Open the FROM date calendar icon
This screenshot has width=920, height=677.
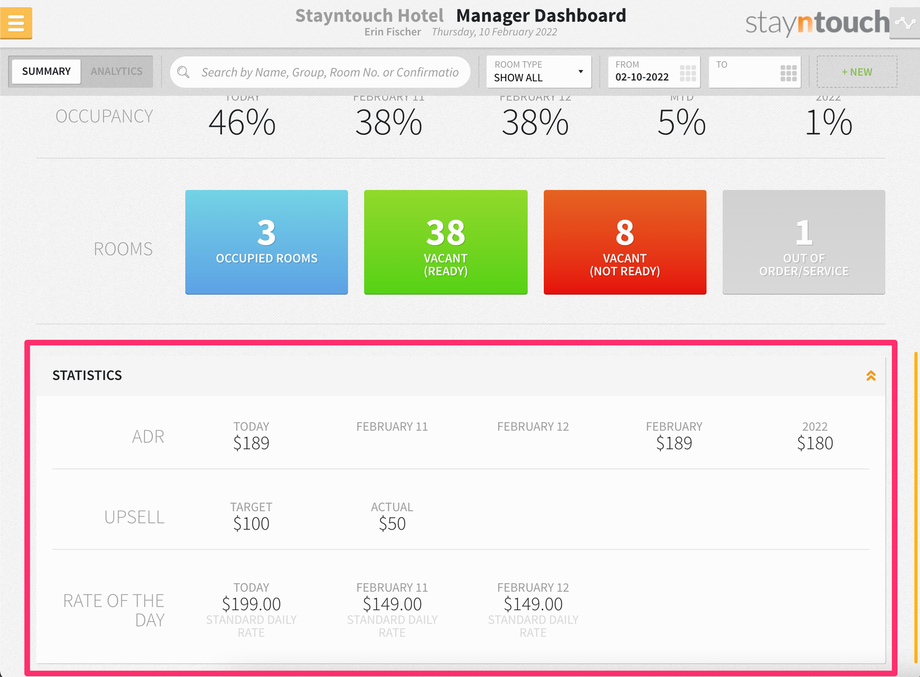[688, 73]
